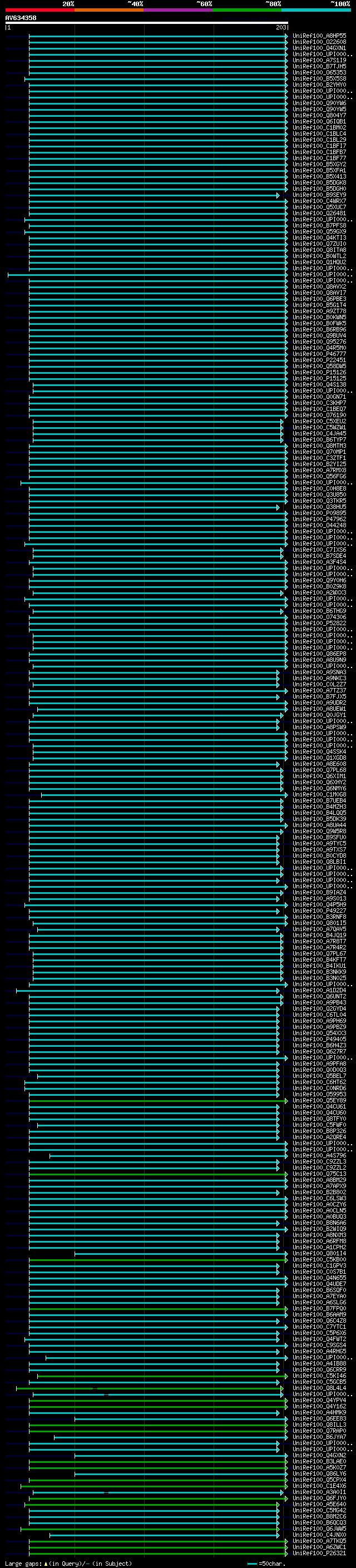Select hit label UniRef100_Q59GX9
356x1568 pixels.
coord(319,232)
